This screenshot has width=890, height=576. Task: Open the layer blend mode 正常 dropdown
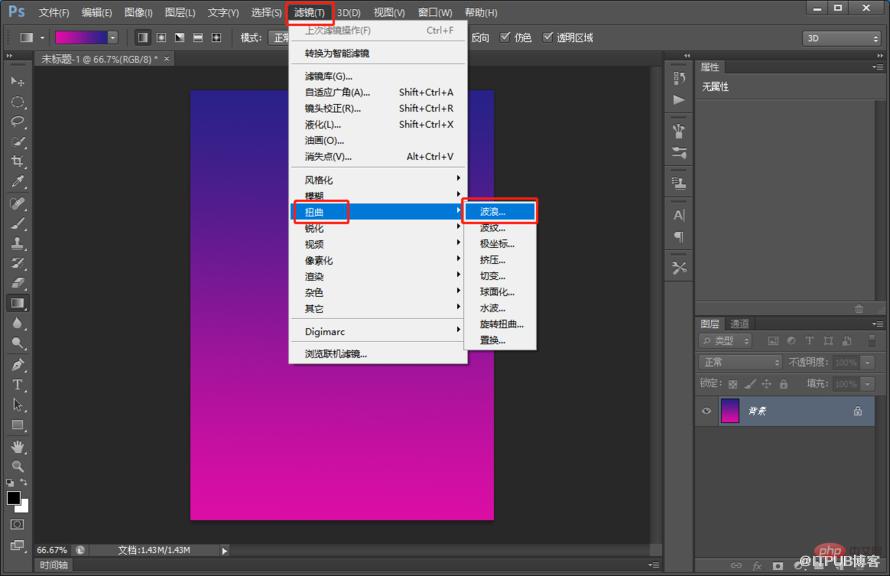coord(740,362)
